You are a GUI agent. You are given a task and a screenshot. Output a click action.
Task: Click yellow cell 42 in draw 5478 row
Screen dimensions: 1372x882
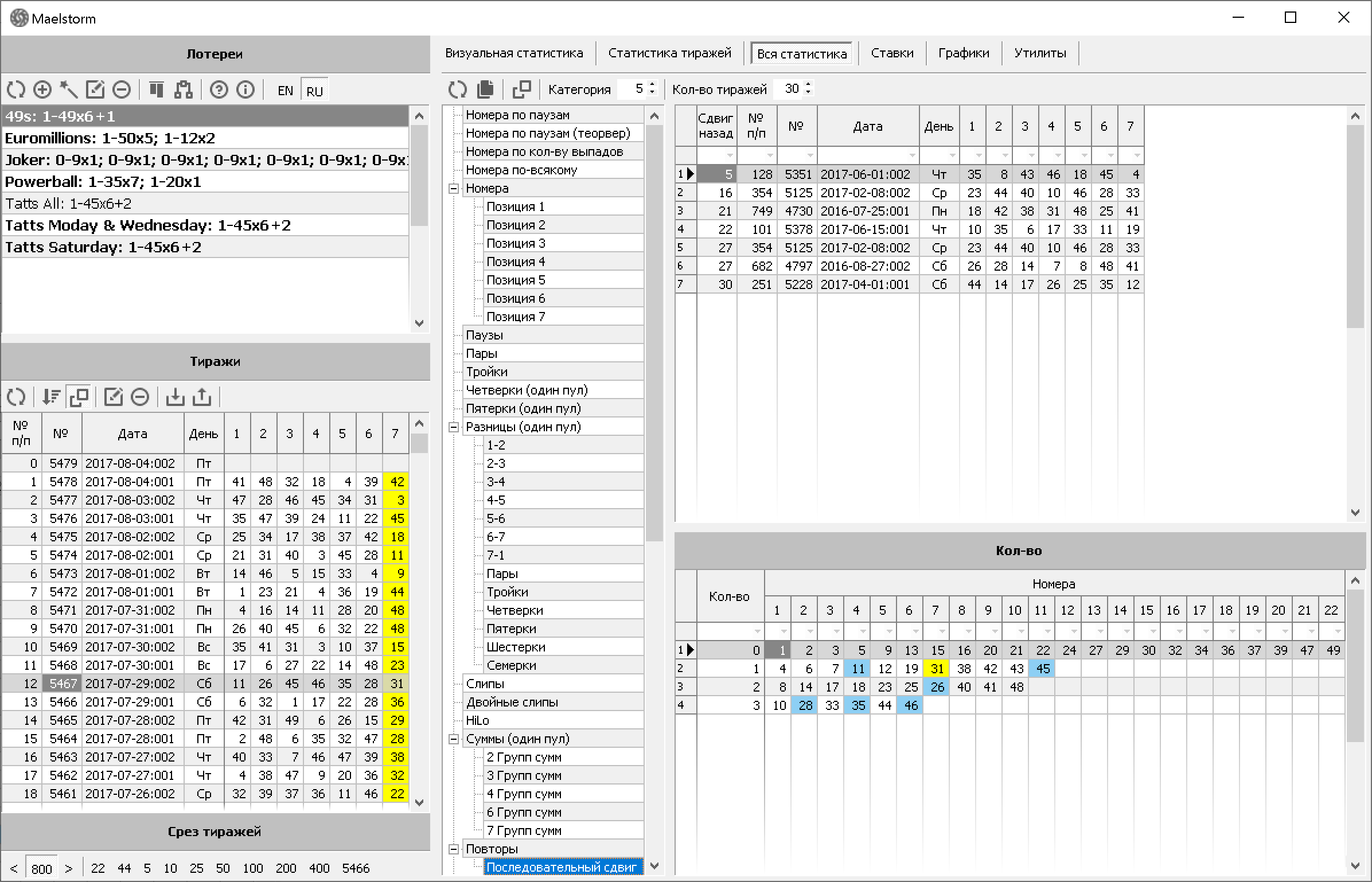pos(396,482)
